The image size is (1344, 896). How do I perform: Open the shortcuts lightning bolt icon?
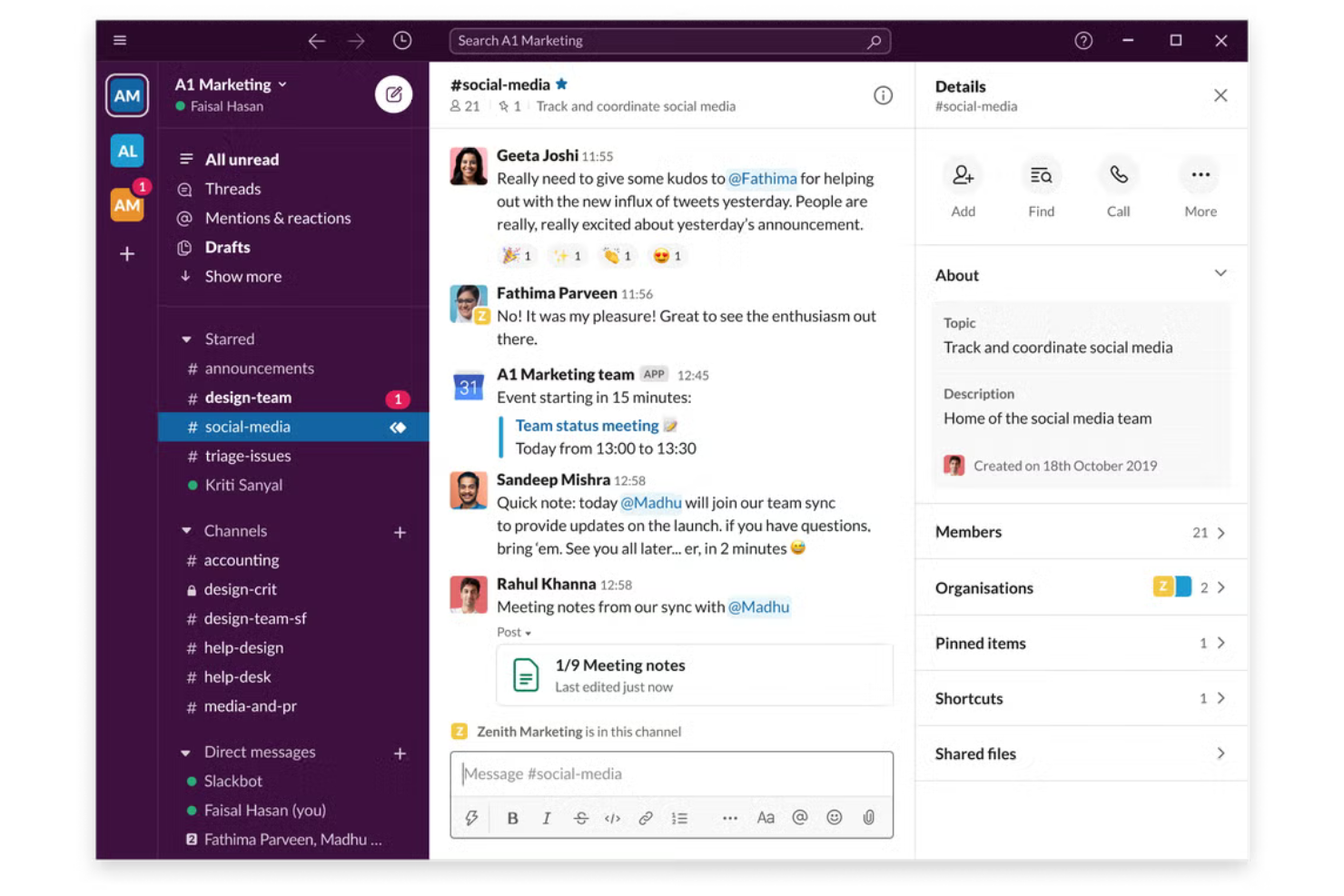tap(471, 817)
